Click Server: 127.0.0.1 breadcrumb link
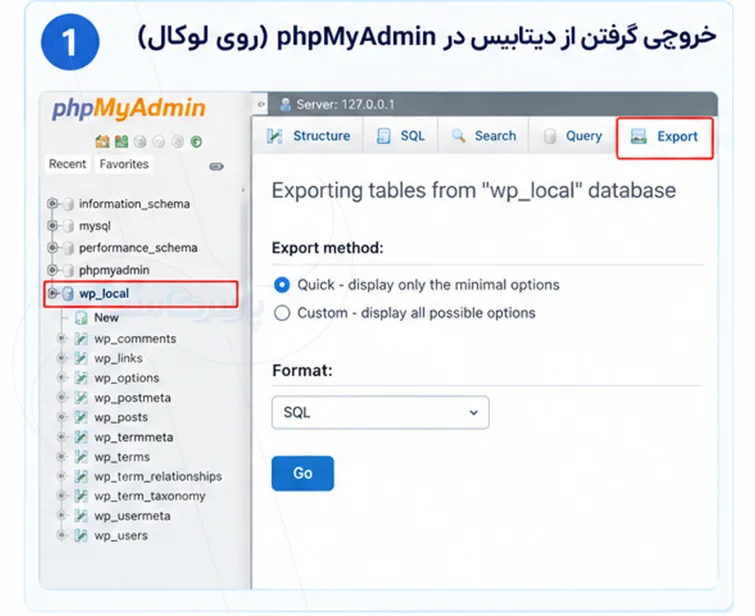This screenshot has height=616, width=755. coord(345,105)
